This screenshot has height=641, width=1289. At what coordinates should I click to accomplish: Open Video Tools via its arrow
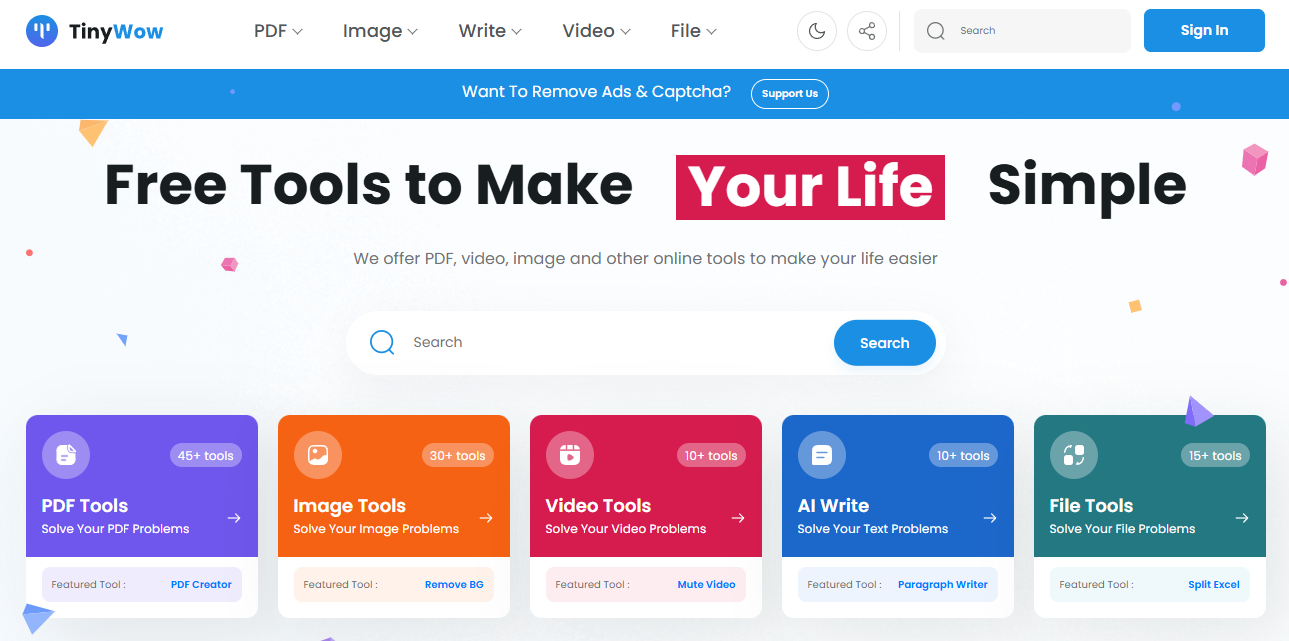pyautogui.click(x=738, y=518)
